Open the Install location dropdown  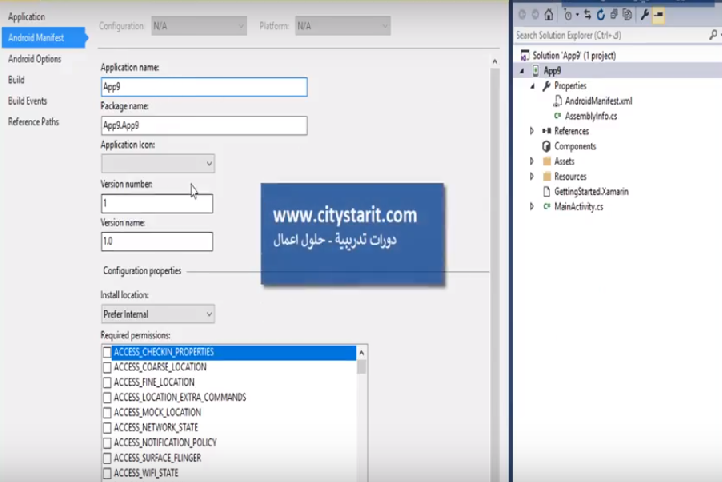point(158,314)
